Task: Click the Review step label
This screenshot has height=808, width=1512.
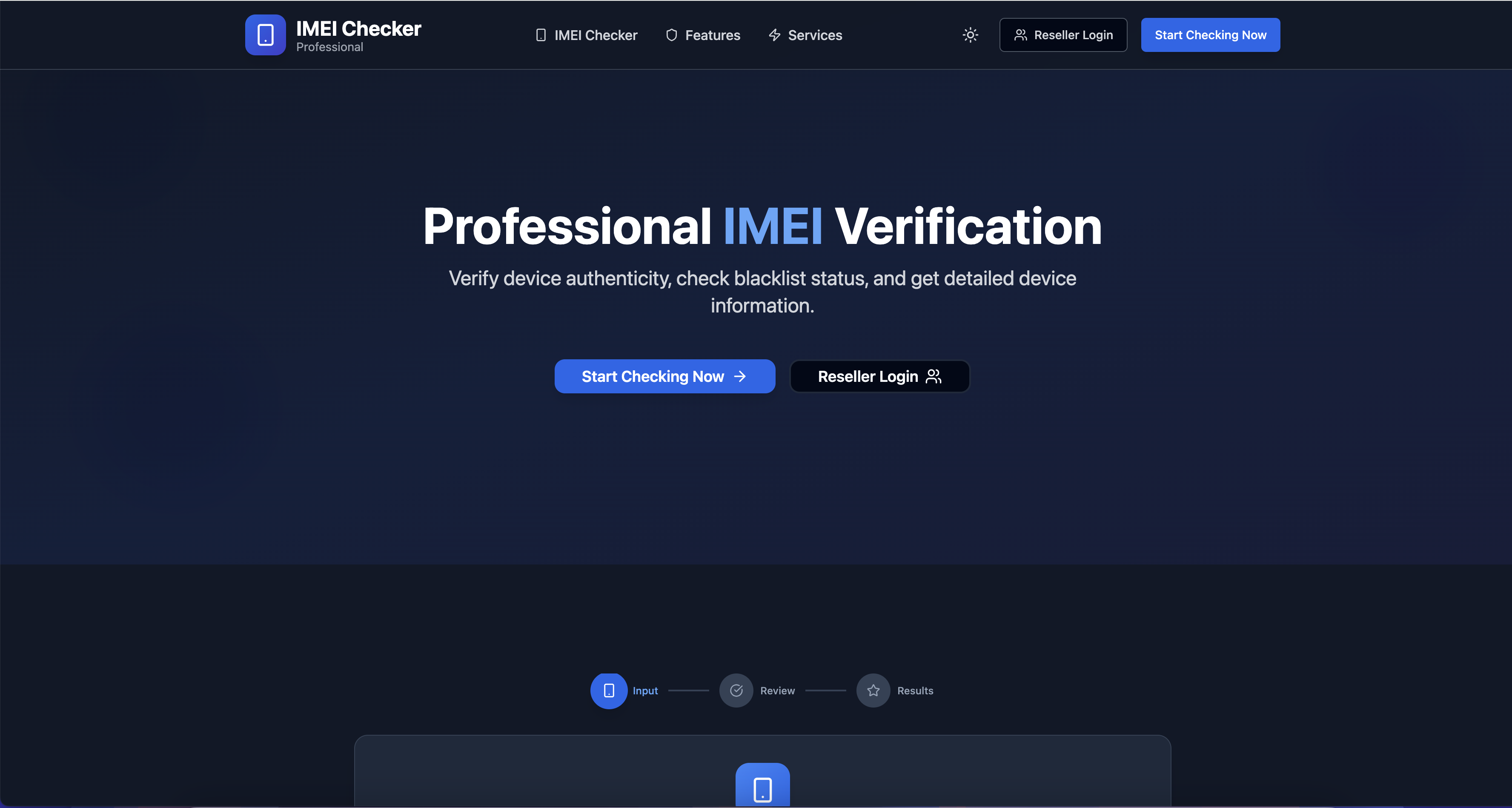Action: (777, 691)
